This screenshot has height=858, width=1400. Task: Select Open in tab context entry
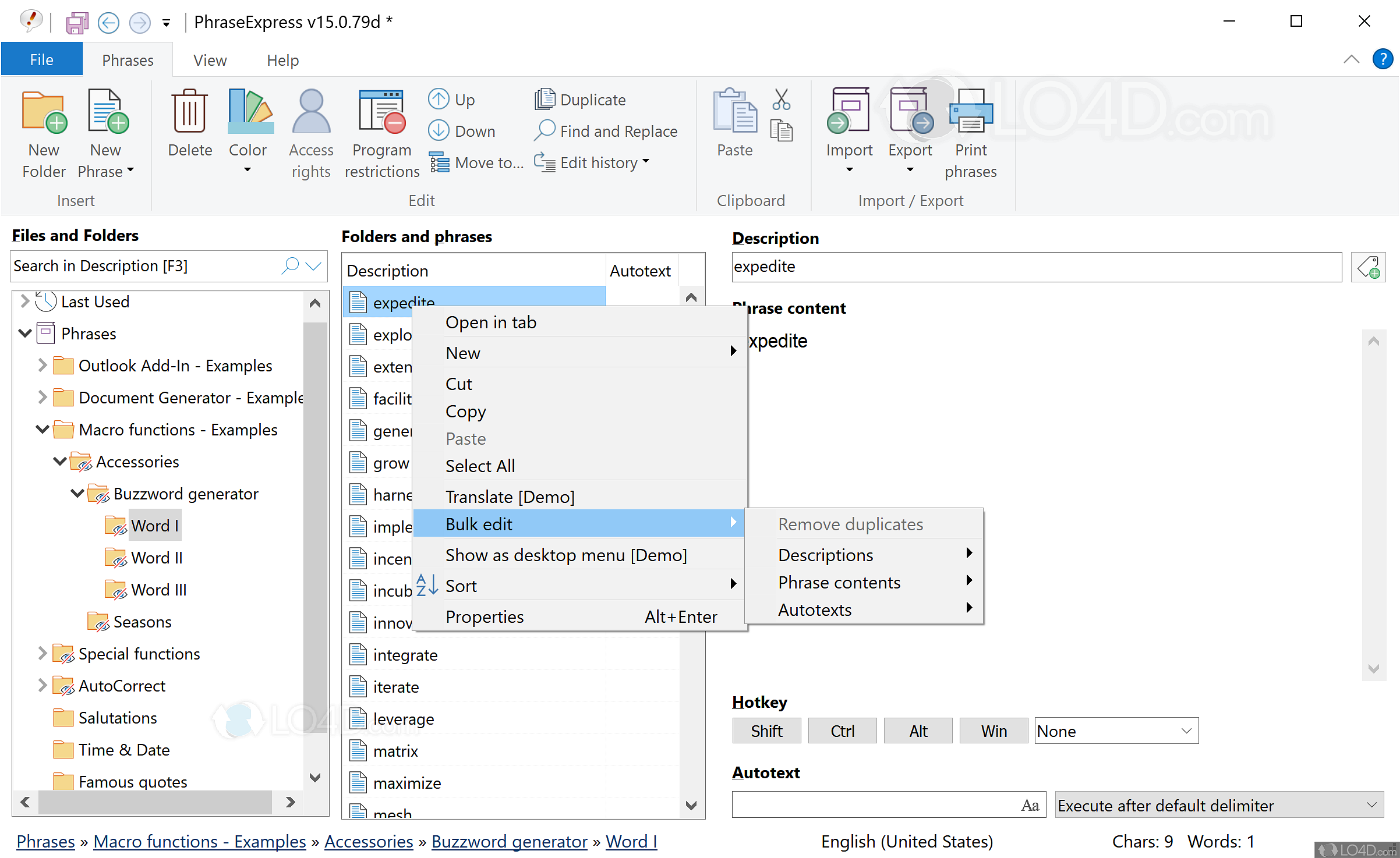[490, 322]
